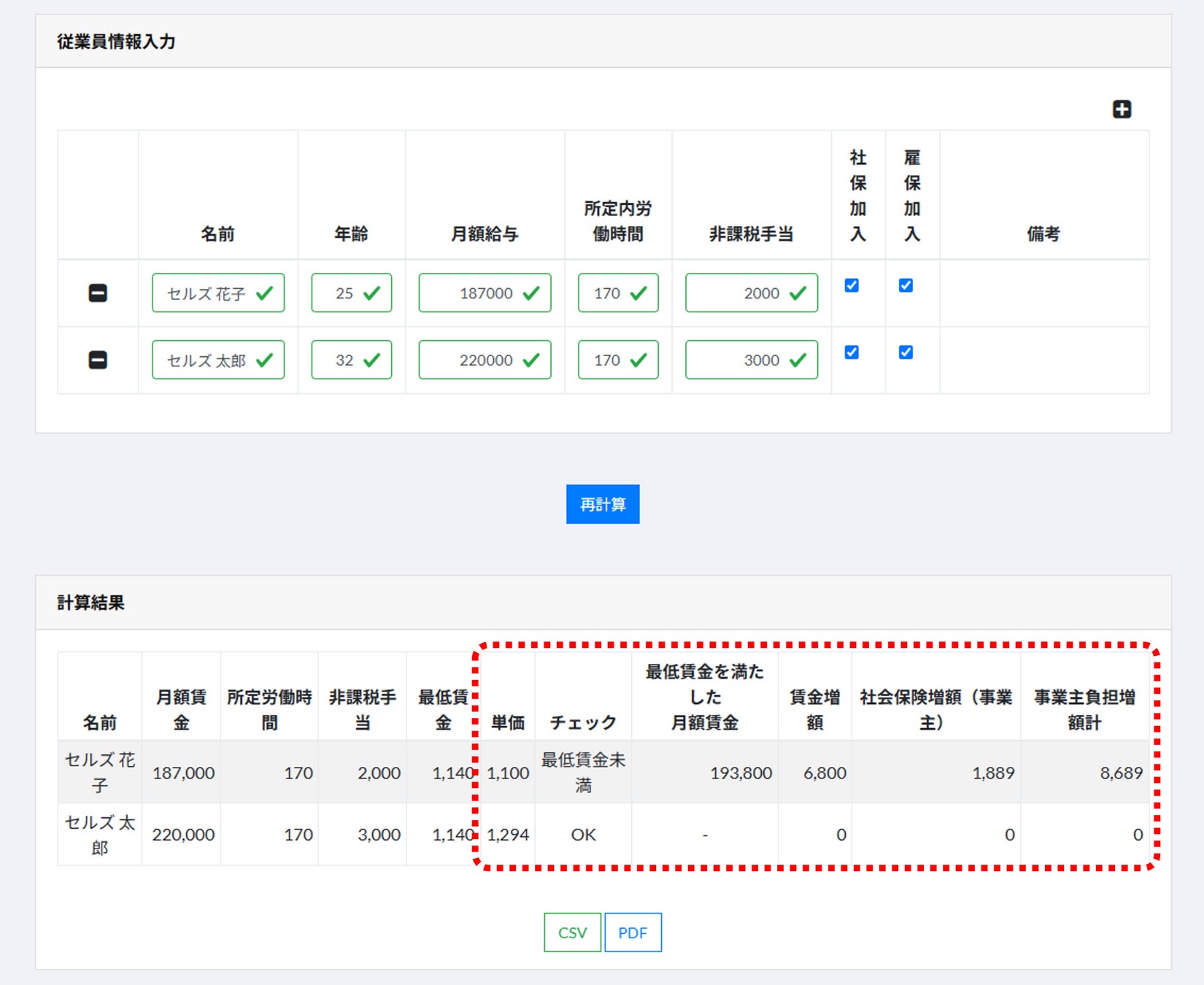Screen dimensions: 1204x985
Task: Edit the name field セルズ 太郎
Action: [x=218, y=360]
